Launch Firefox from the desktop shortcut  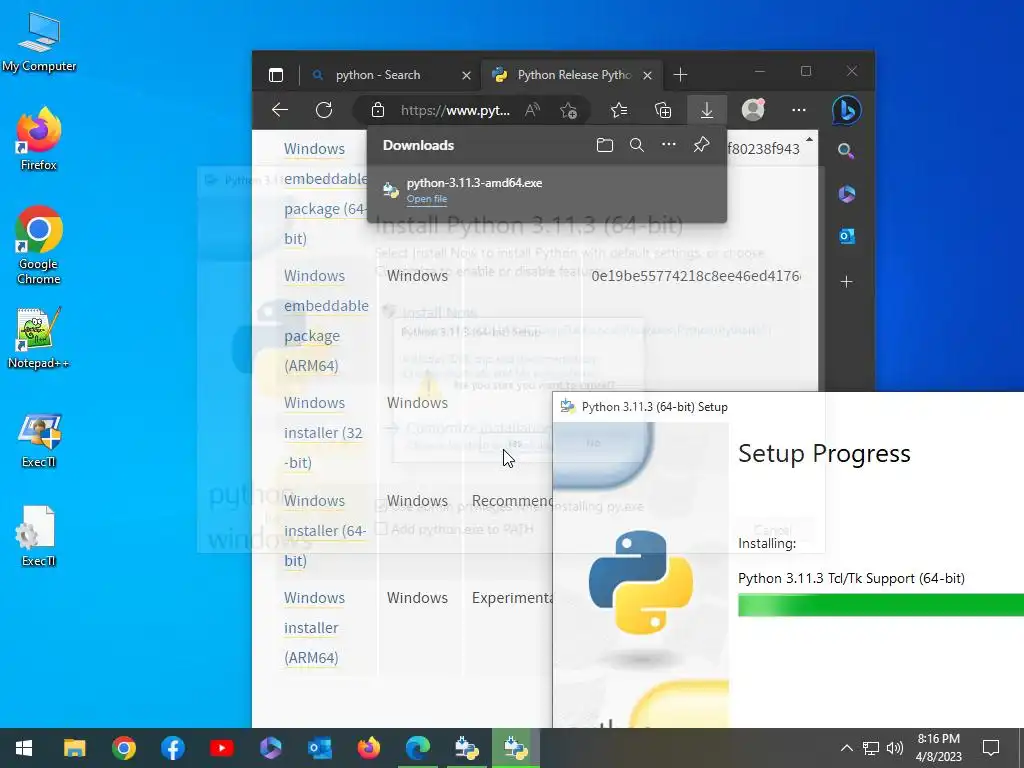[39, 139]
